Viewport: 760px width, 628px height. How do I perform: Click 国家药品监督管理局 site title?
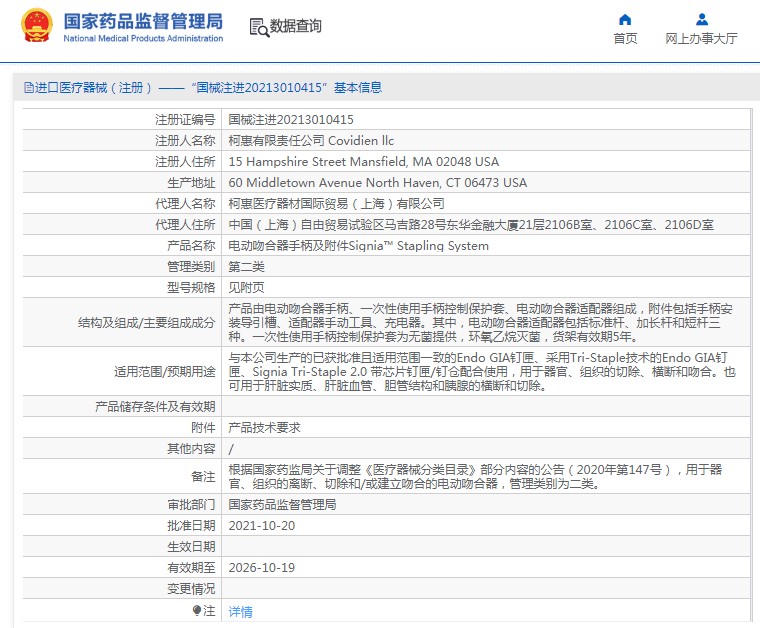[143, 21]
